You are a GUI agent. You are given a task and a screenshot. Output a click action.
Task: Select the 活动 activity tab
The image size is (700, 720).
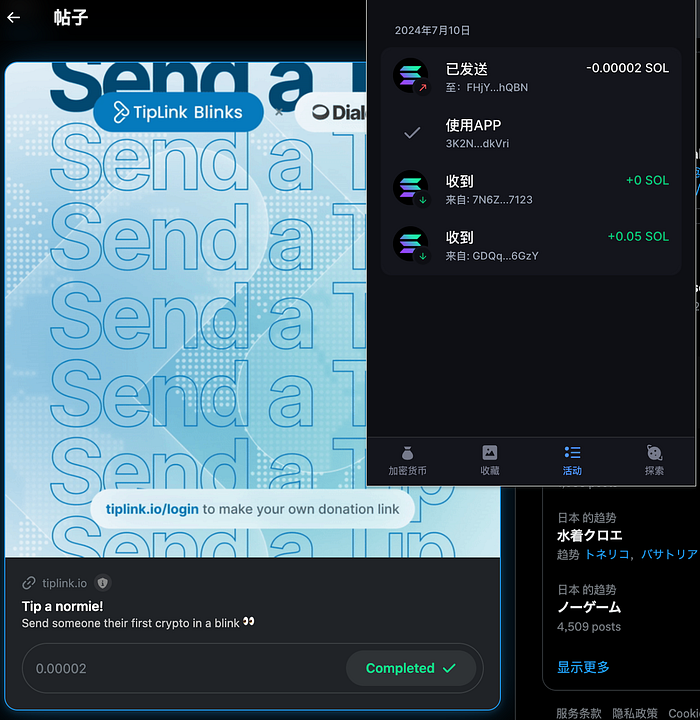(x=572, y=461)
